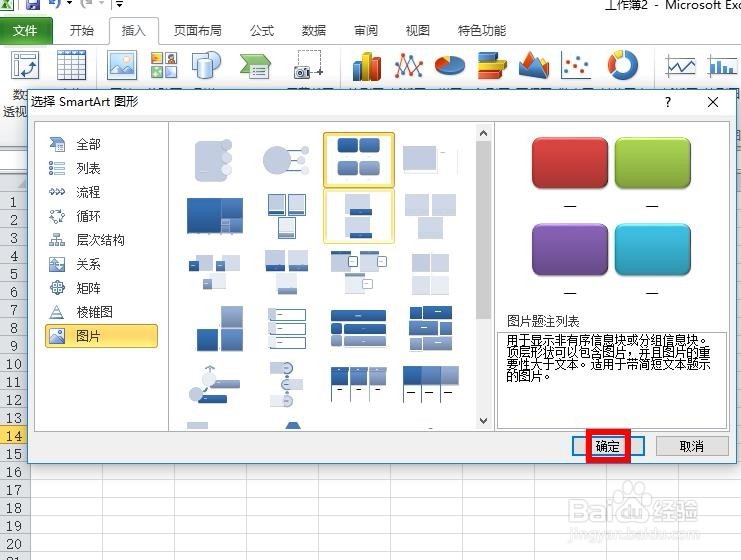
Task: Pick the first layout with three circles
Action: 213,160
